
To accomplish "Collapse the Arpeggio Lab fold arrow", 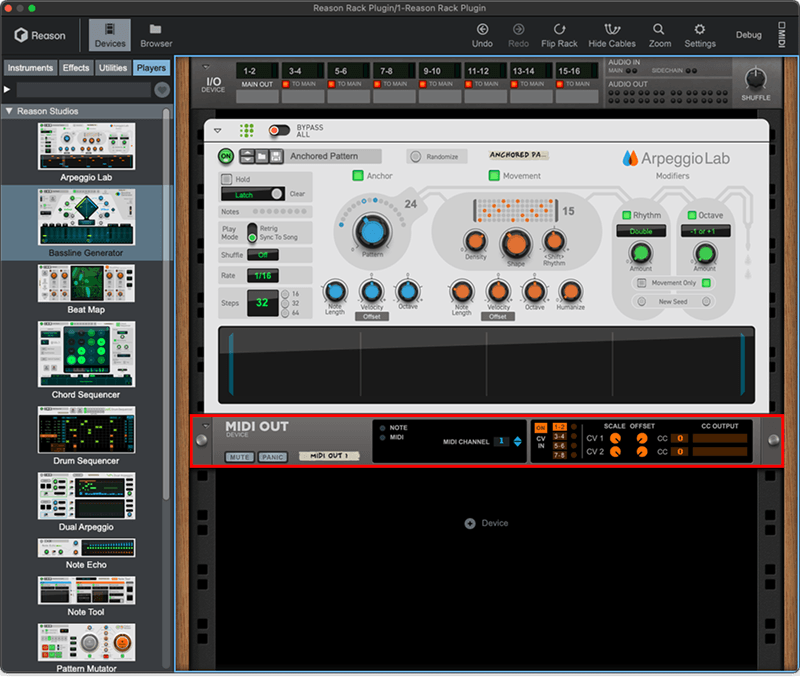I will 217,131.
